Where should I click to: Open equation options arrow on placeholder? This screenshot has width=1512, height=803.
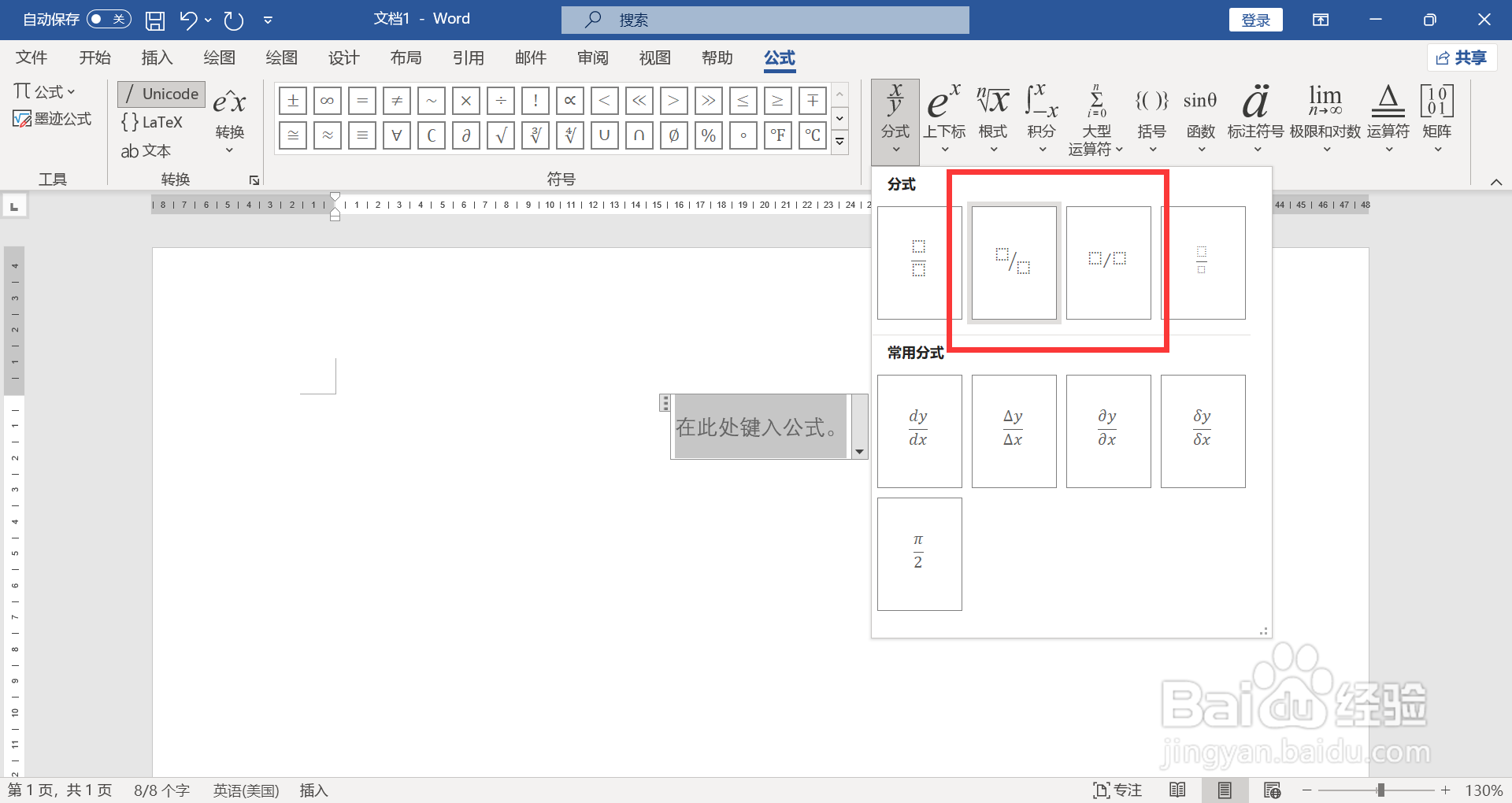[859, 452]
